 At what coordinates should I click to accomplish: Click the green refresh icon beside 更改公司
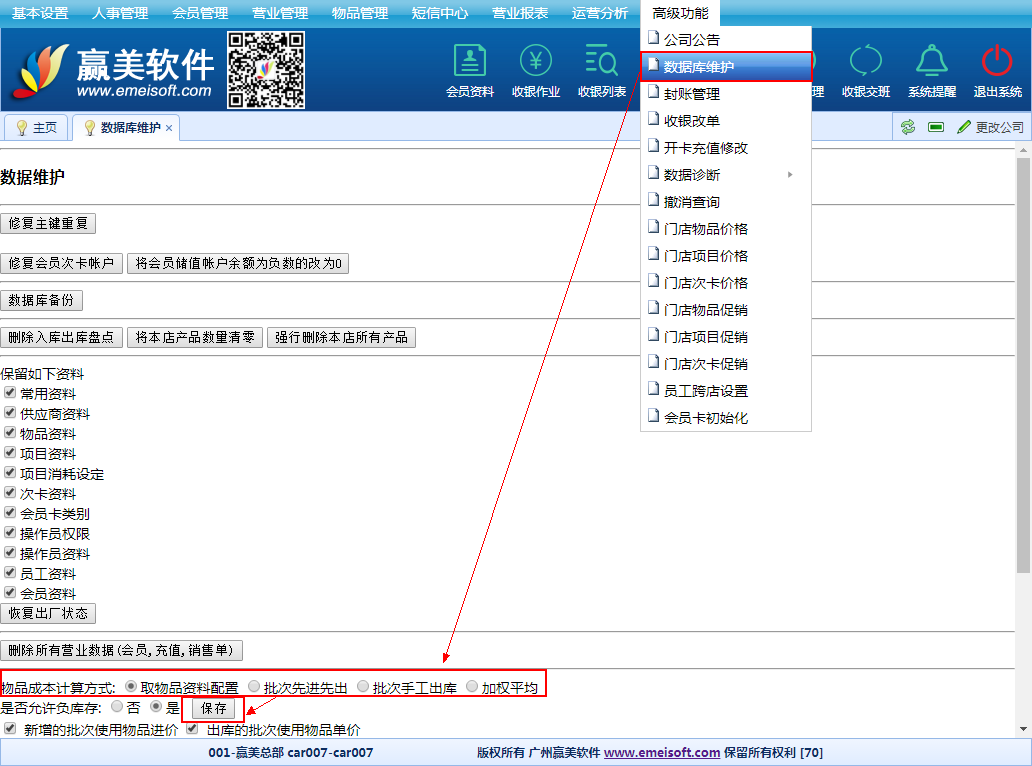[x=908, y=127]
